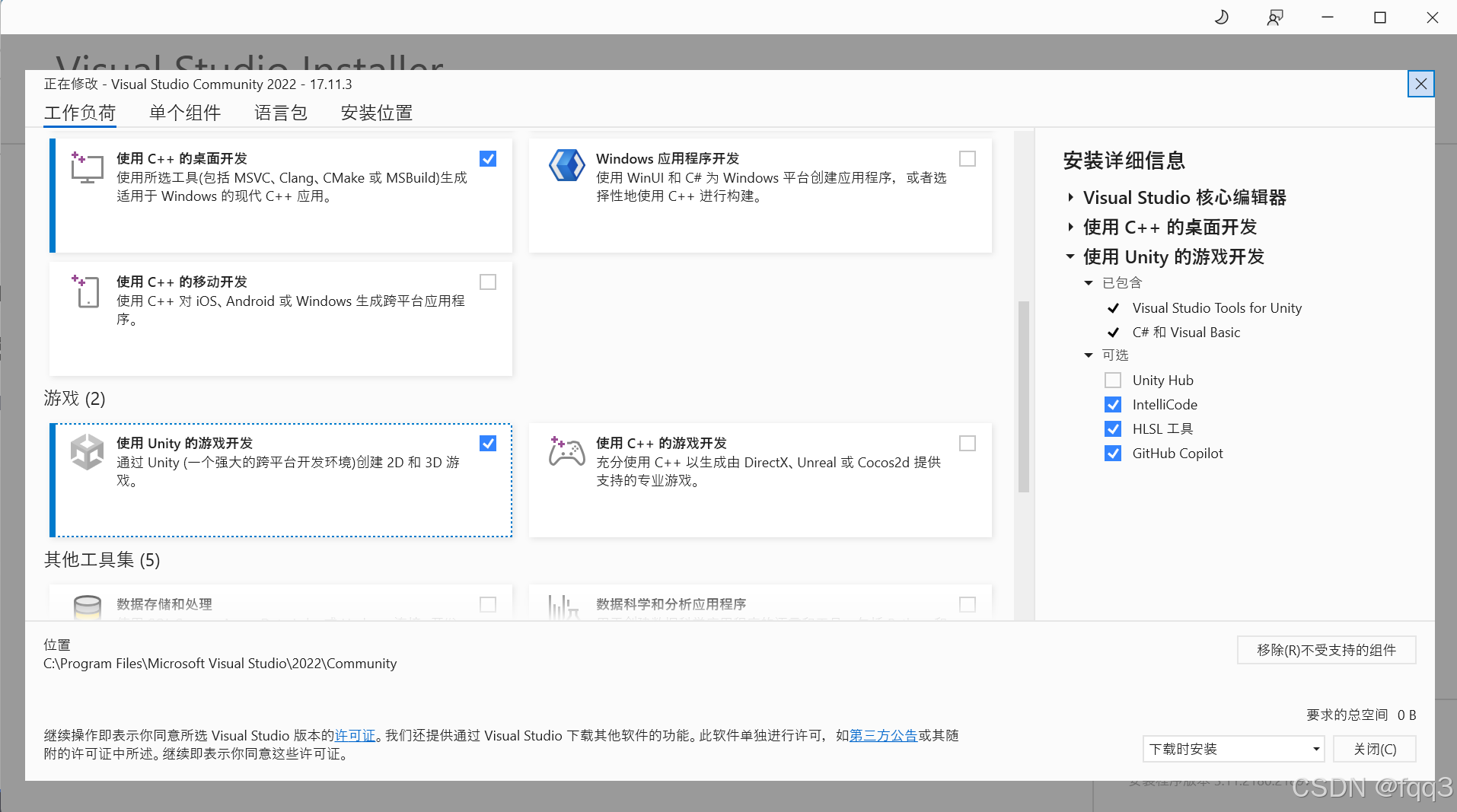Screen dimensions: 1457x812
Task: Check 使用 C++ 的游戏开发 workload
Action: coord(968,443)
